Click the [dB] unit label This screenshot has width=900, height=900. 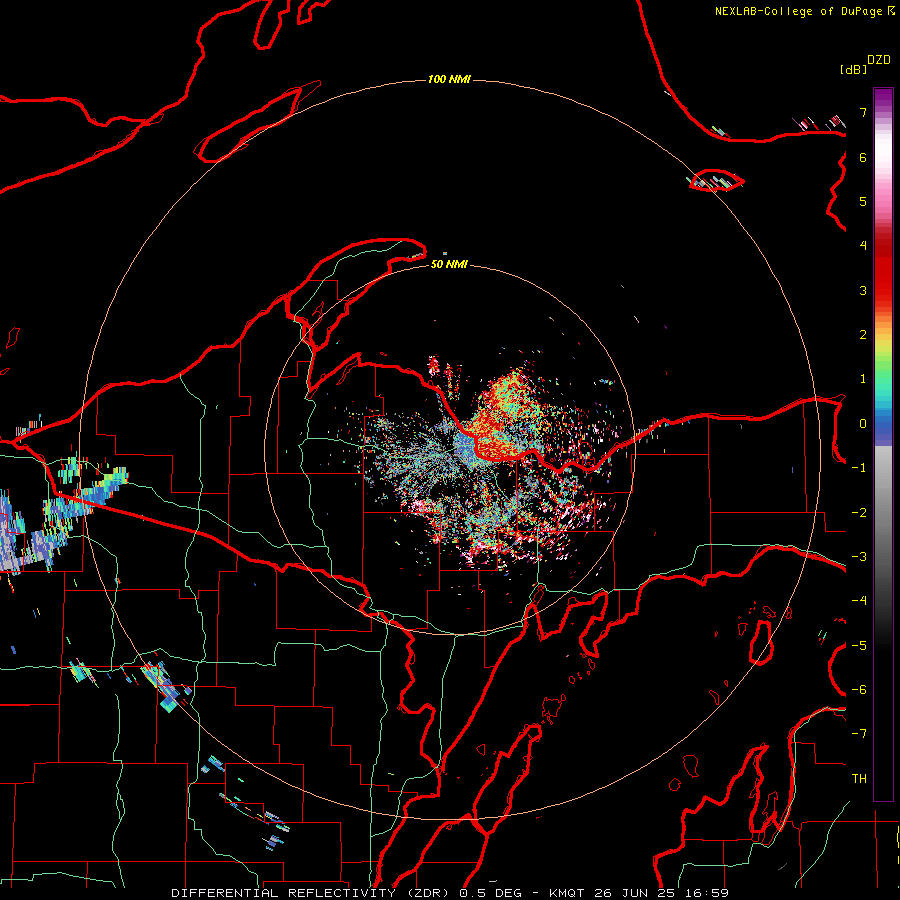click(853, 69)
